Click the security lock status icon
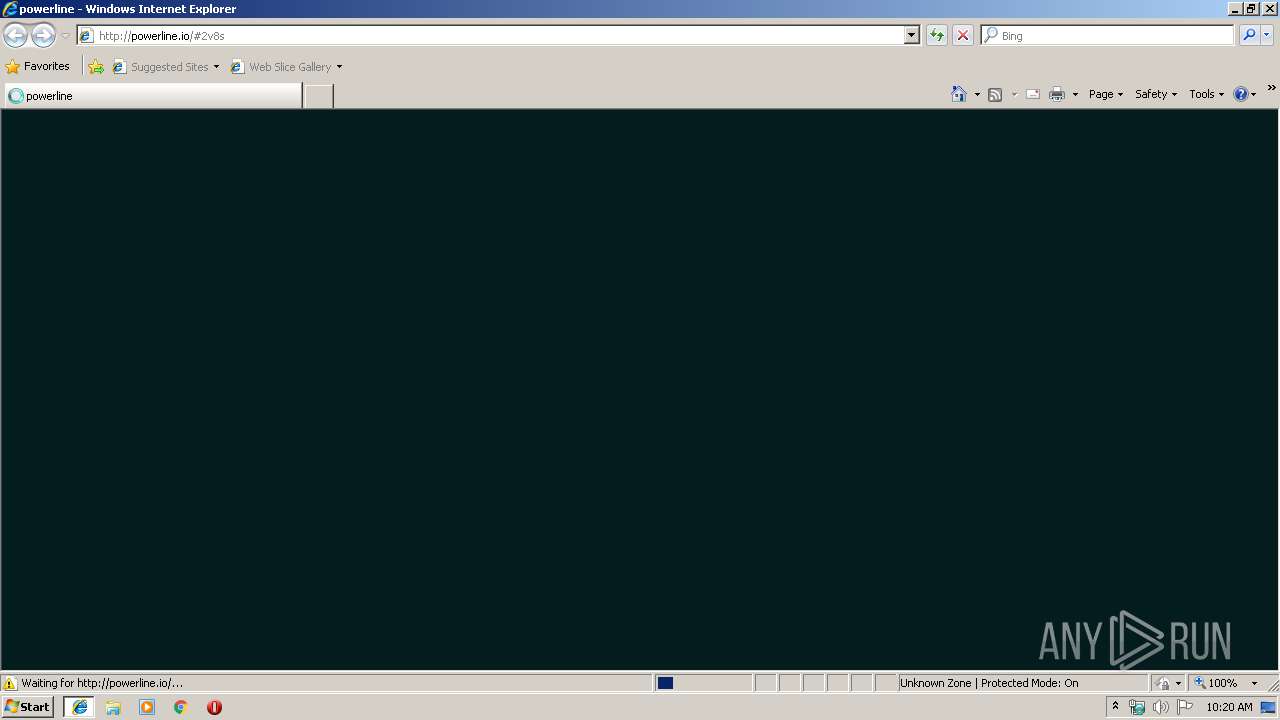1280x720 pixels. click(1163, 683)
